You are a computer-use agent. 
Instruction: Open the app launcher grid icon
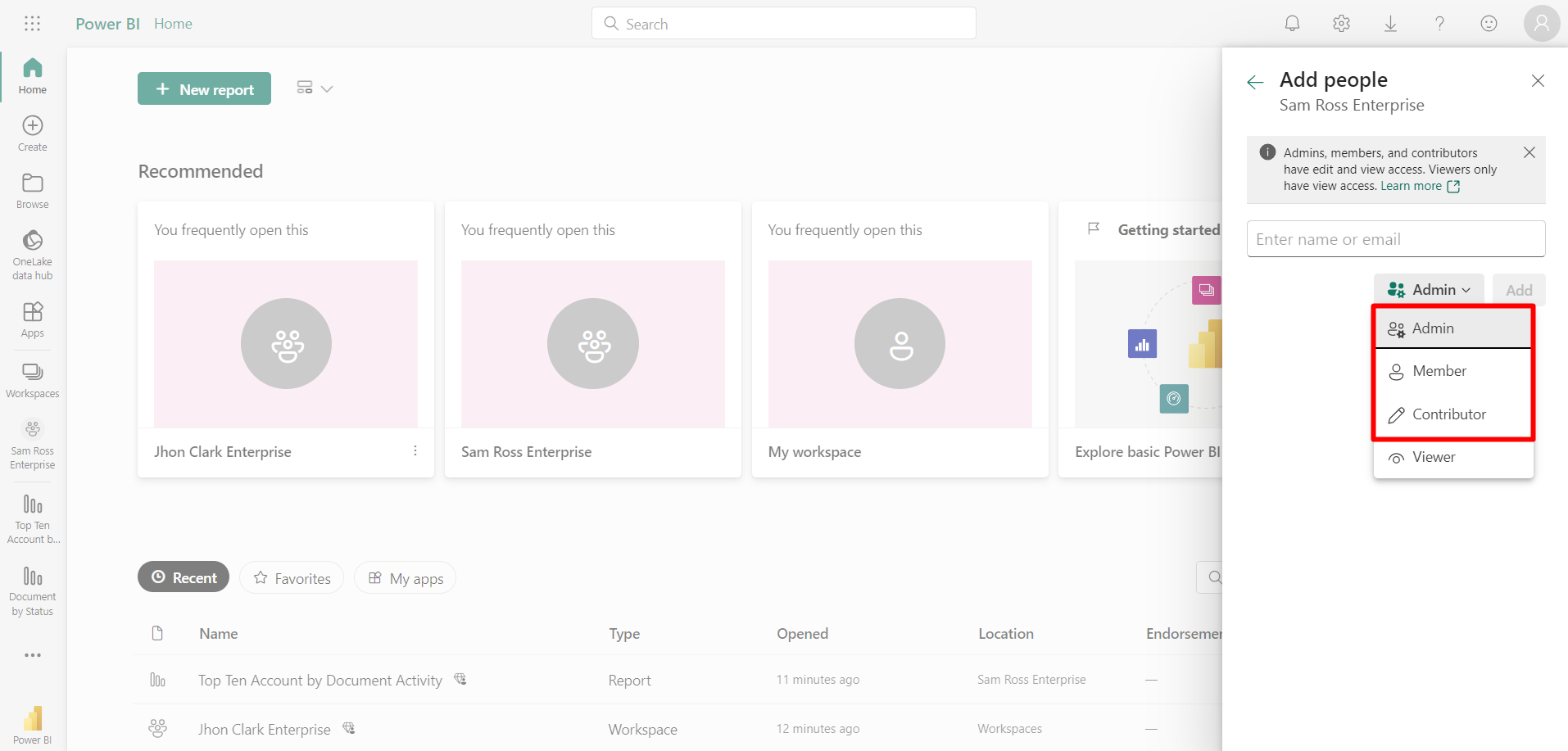33,24
